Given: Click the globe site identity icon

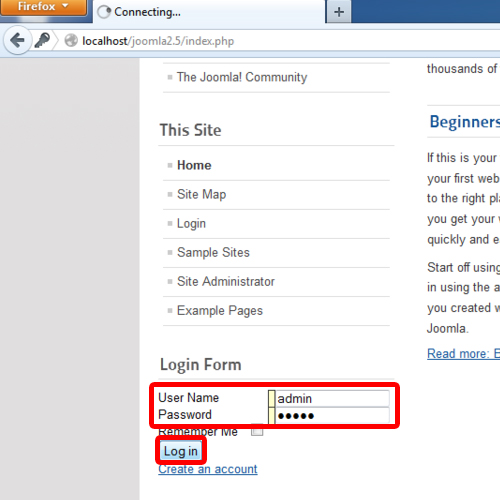Looking at the screenshot, I should click(71, 41).
